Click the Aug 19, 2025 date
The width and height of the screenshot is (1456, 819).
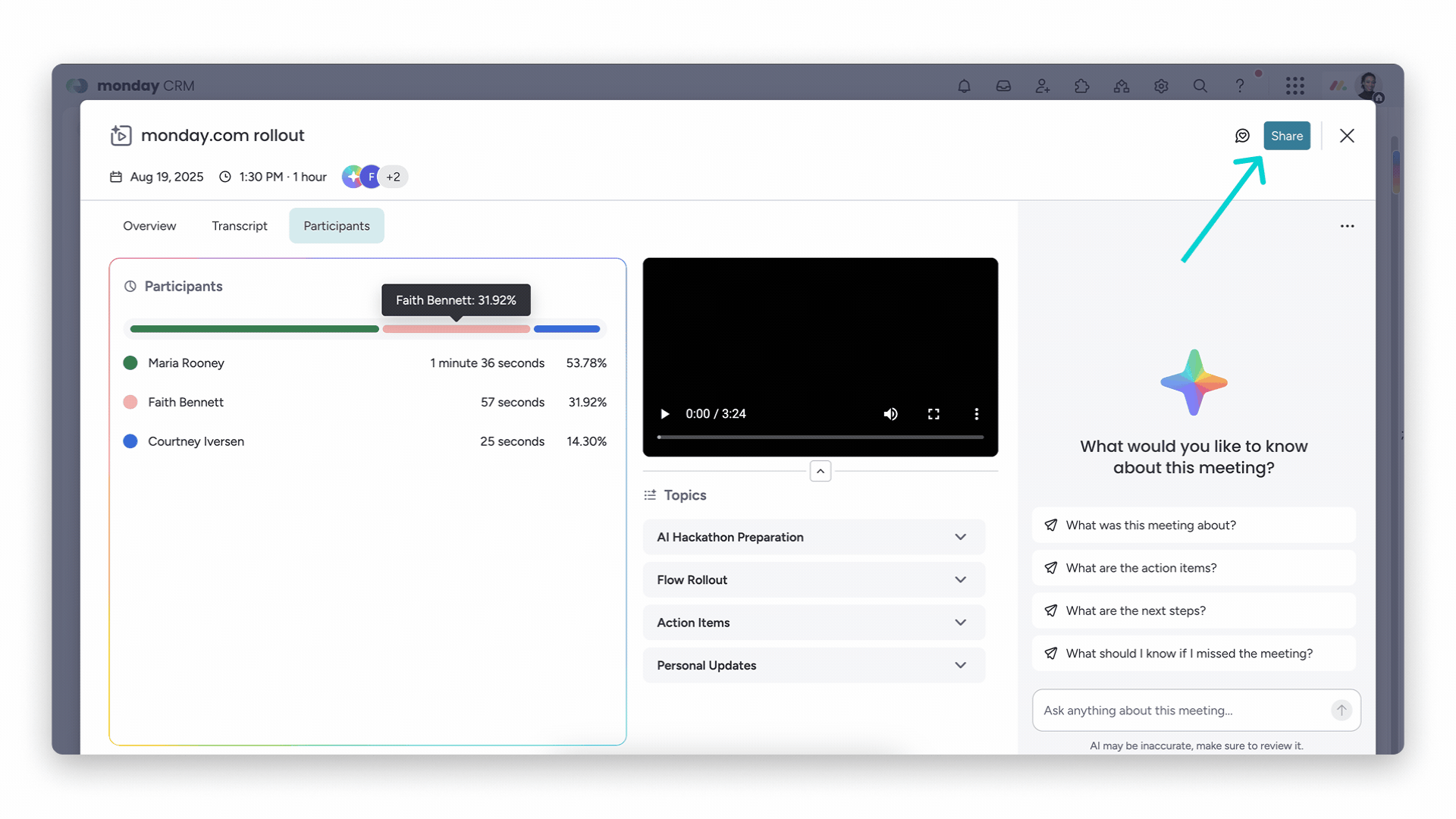click(167, 177)
